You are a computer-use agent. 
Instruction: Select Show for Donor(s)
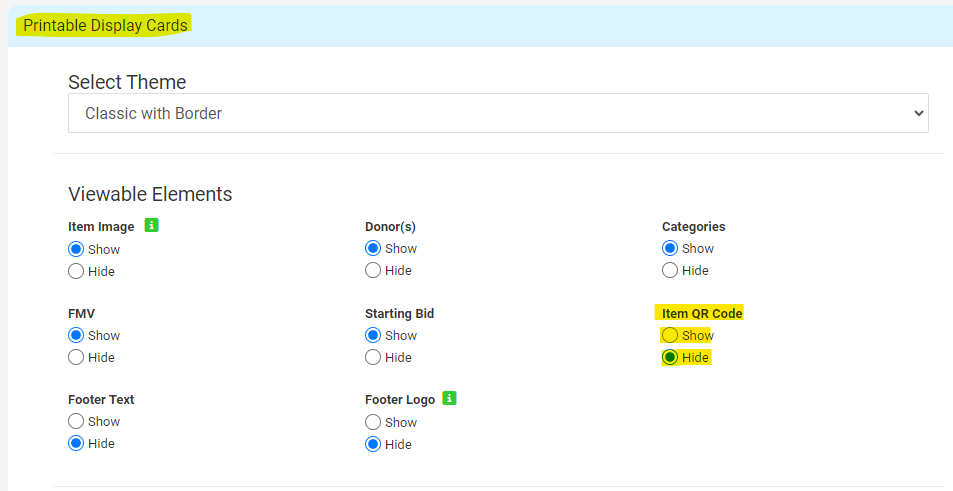click(373, 248)
